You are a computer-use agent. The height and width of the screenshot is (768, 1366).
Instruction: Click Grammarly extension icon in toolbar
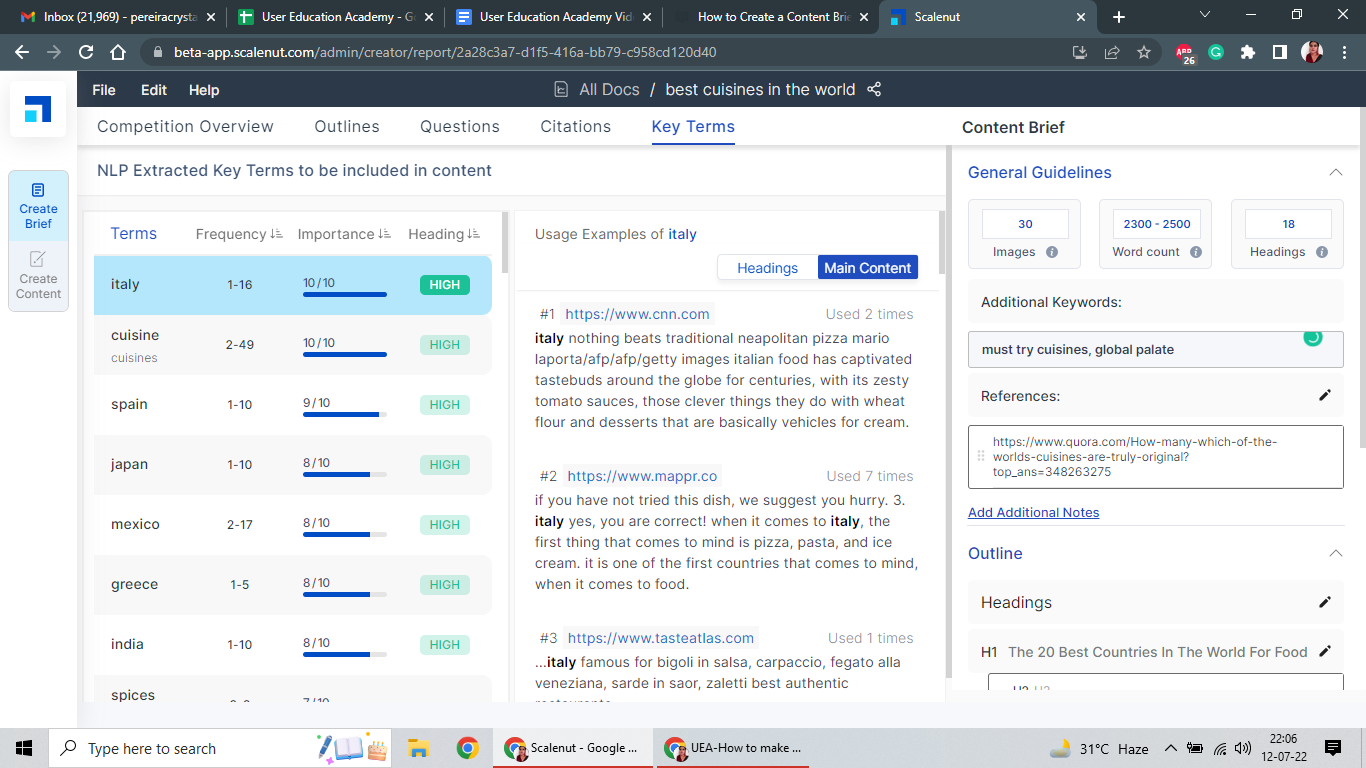click(1216, 52)
